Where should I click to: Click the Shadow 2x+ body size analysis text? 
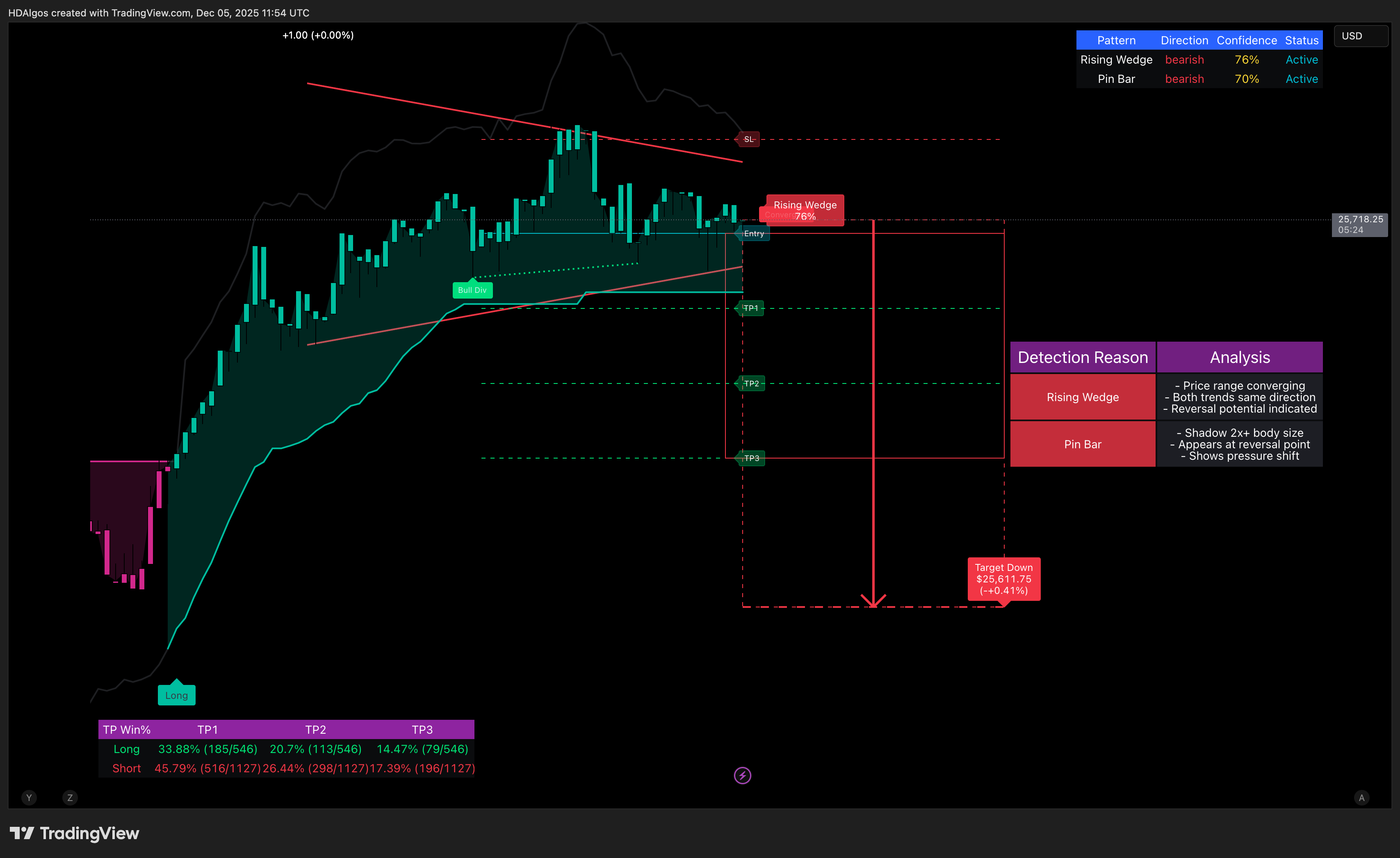tap(1240, 432)
